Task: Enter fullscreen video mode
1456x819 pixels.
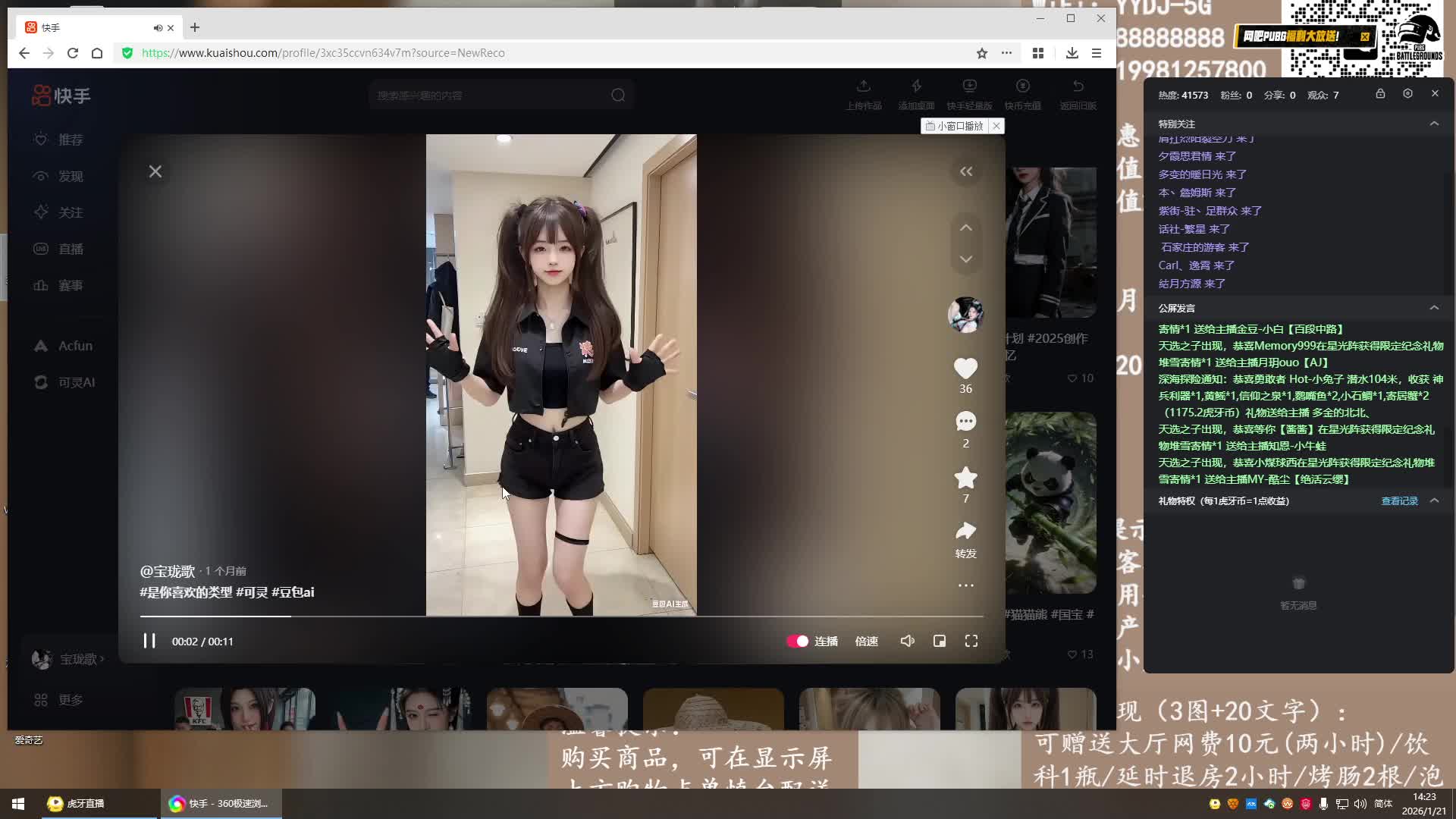Action: [x=971, y=642]
